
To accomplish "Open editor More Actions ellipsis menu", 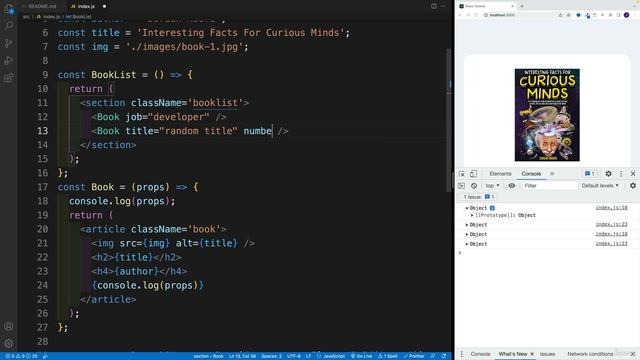I will tap(443, 6).
